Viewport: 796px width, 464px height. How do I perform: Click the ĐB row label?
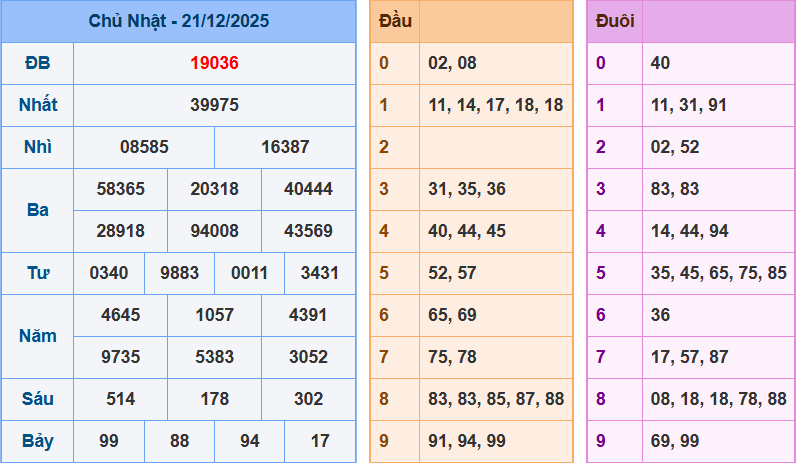click(x=37, y=63)
